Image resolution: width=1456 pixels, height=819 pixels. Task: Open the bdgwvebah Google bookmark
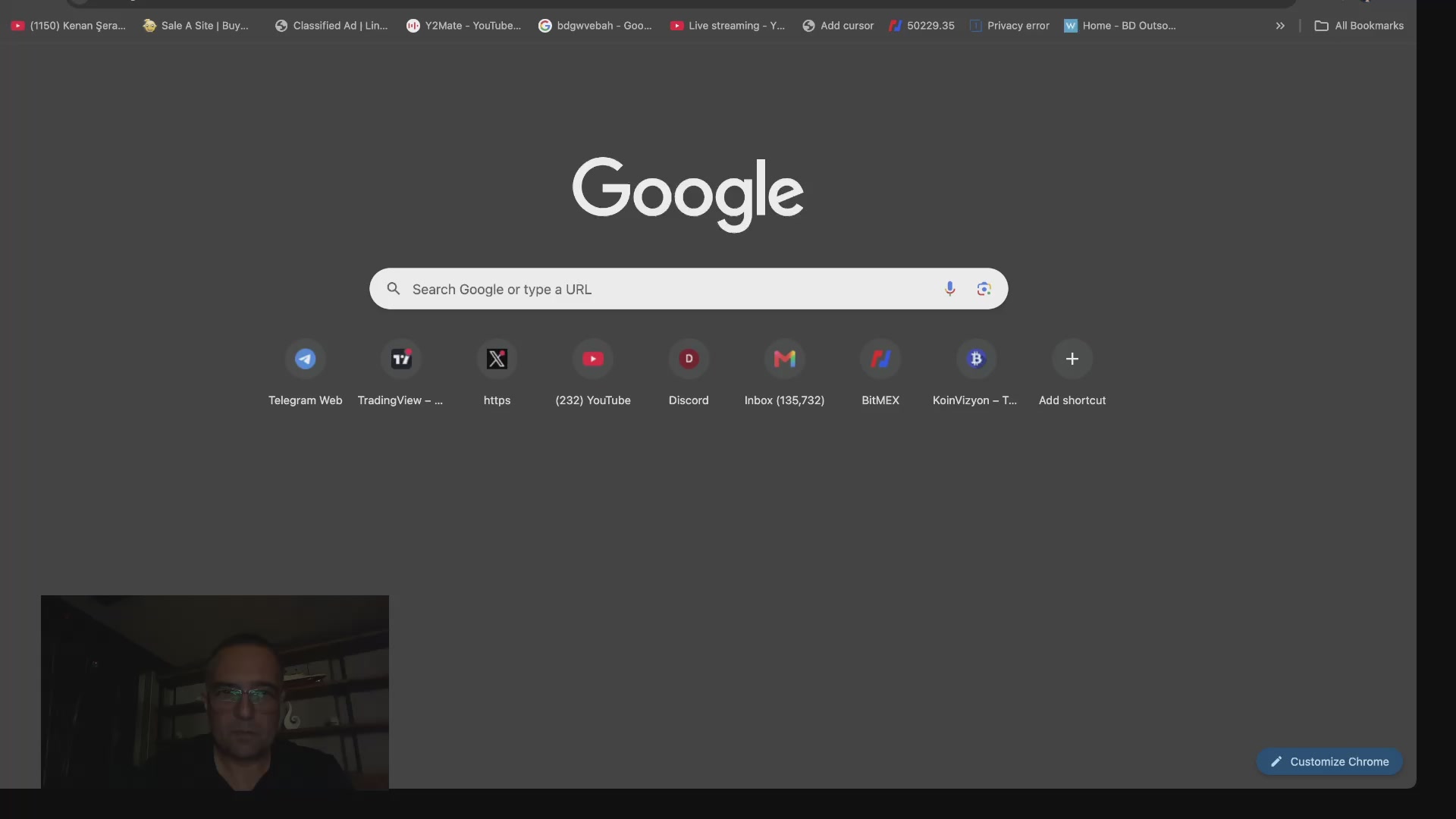tap(595, 26)
